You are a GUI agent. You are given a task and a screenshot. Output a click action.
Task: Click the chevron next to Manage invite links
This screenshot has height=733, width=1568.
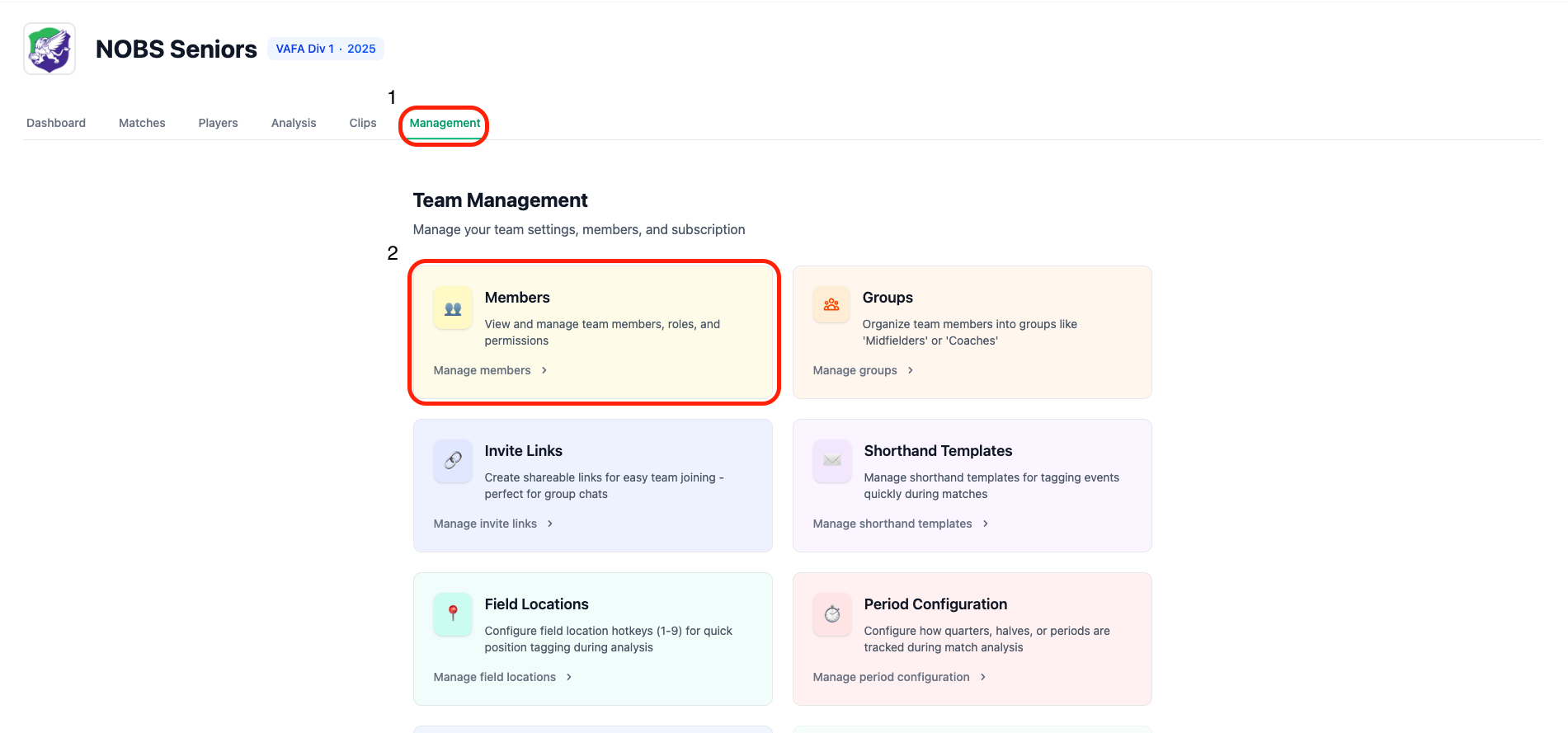click(x=550, y=524)
